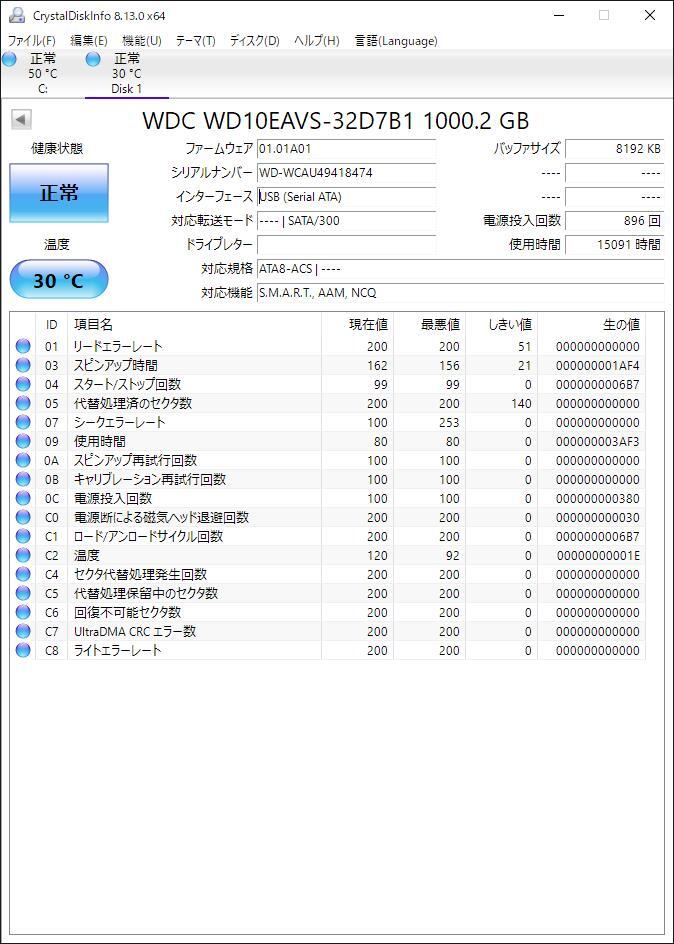Click worst value 253 in シークエラーレート row
Image resolution: width=674 pixels, height=944 pixels.
coord(449,423)
